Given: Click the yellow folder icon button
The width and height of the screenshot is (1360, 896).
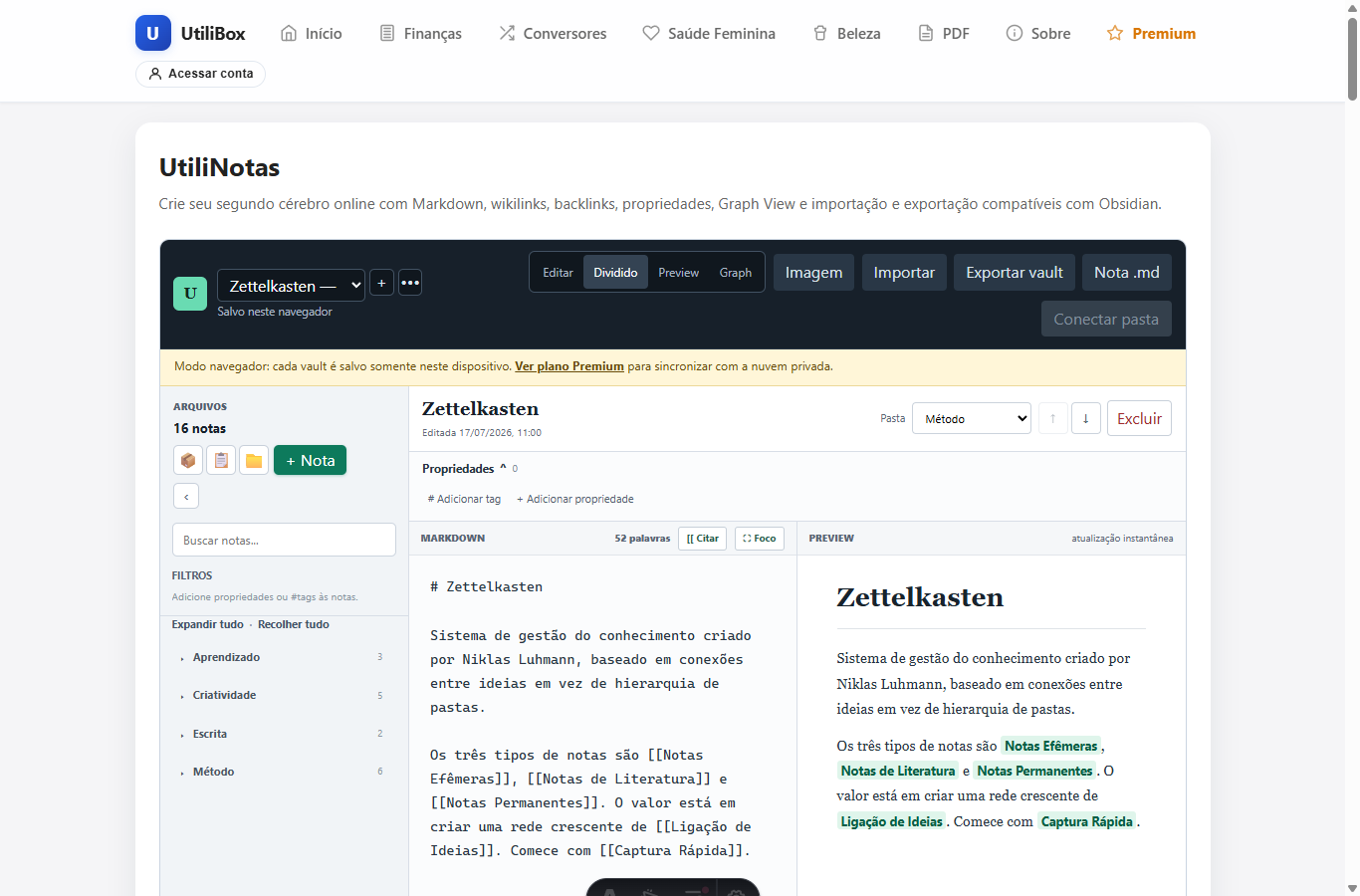Looking at the screenshot, I should 254,460.
